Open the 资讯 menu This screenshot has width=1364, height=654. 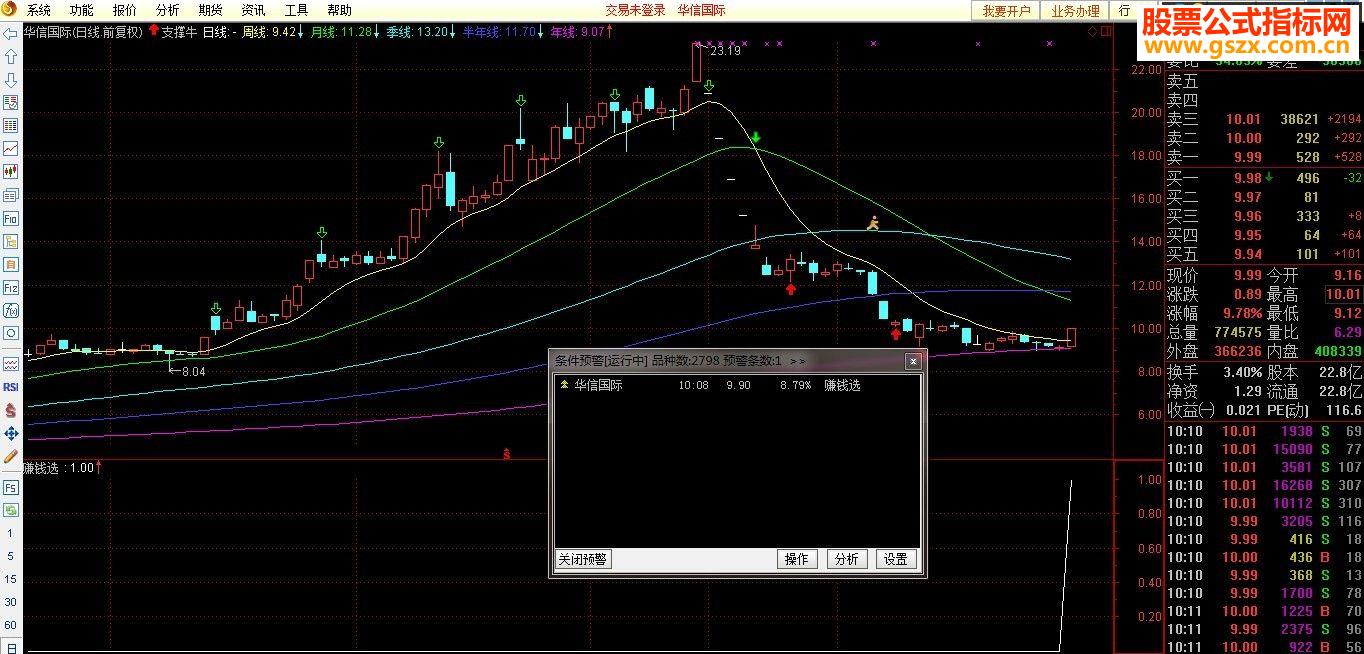[253, 10]
